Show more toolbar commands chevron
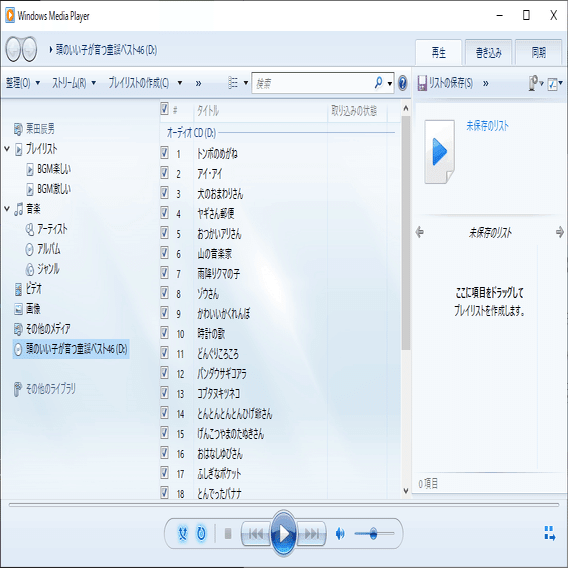 [199, 83]
